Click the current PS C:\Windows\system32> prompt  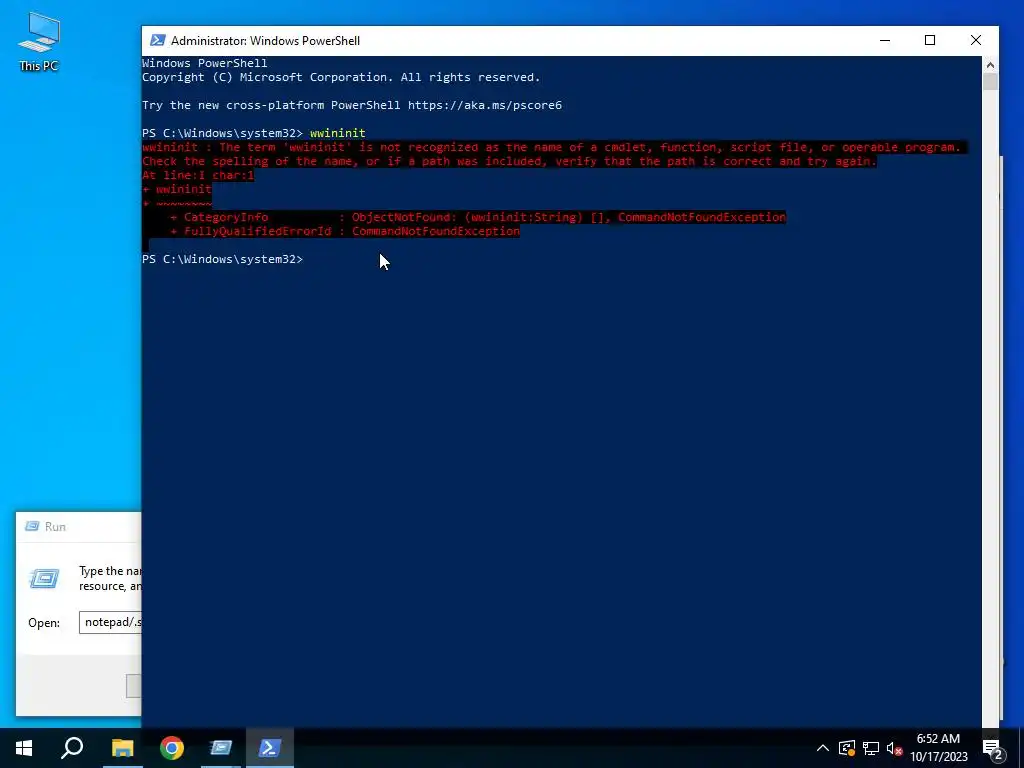point(223,259)
